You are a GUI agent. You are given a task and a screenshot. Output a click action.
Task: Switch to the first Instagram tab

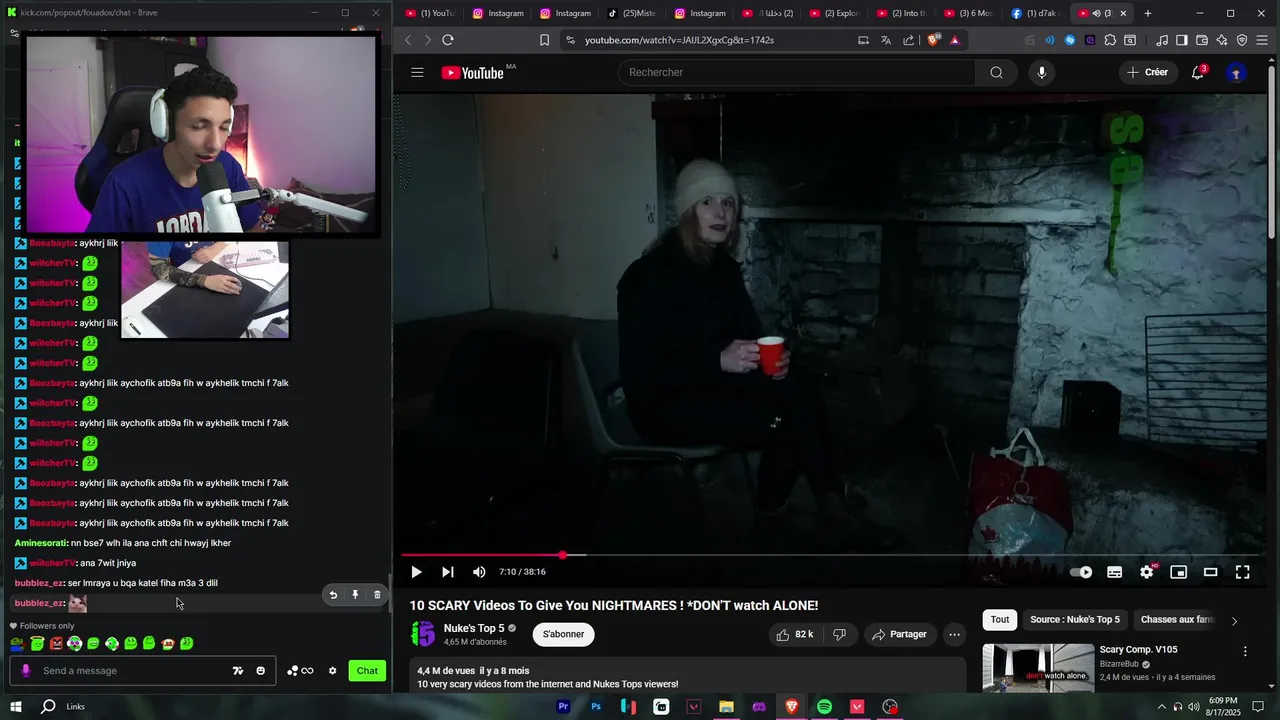(498, 13)
